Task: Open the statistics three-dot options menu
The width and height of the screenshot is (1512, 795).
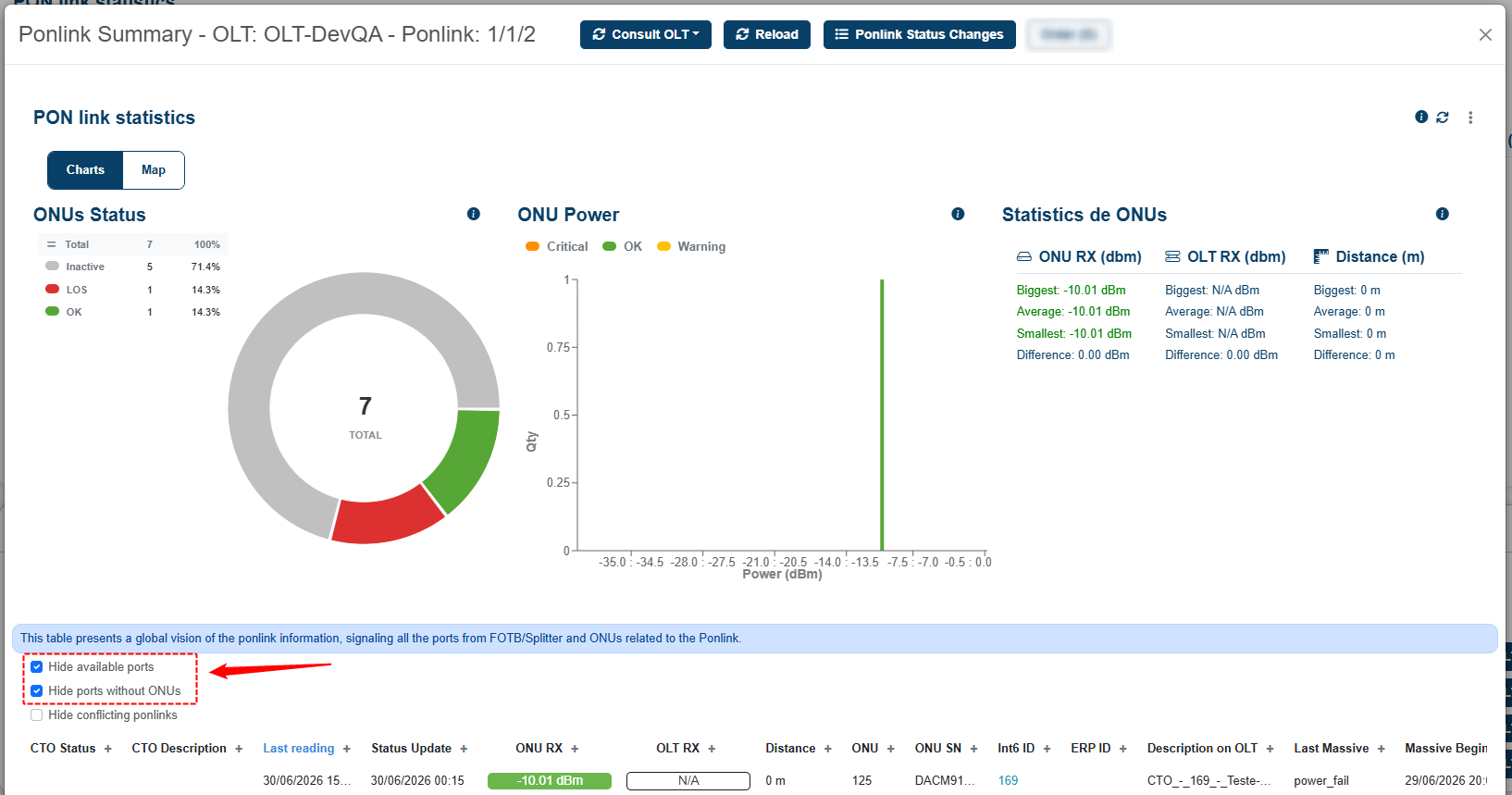Action: coord(1470,118)
